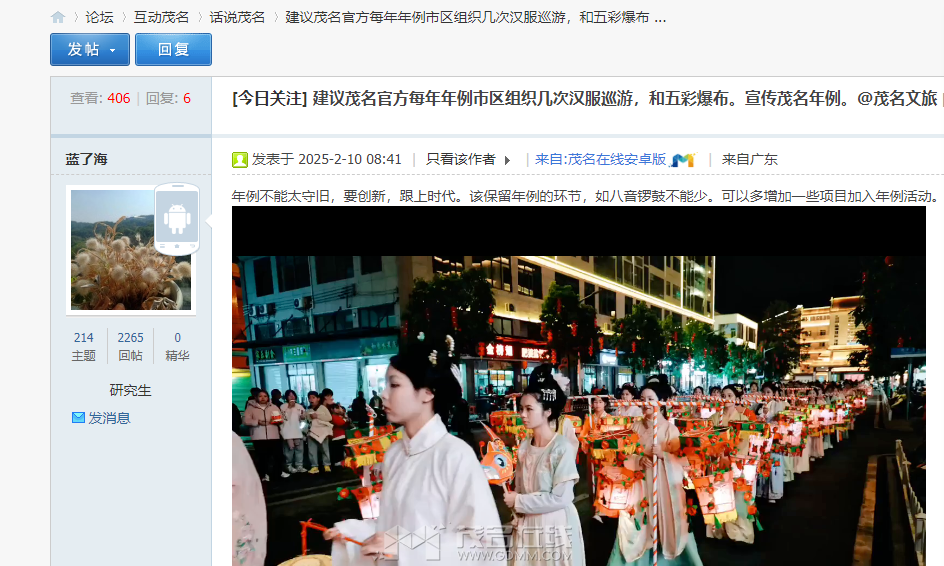
Task: Open the 发帖 dropdown button
Action: pos(90,49)
